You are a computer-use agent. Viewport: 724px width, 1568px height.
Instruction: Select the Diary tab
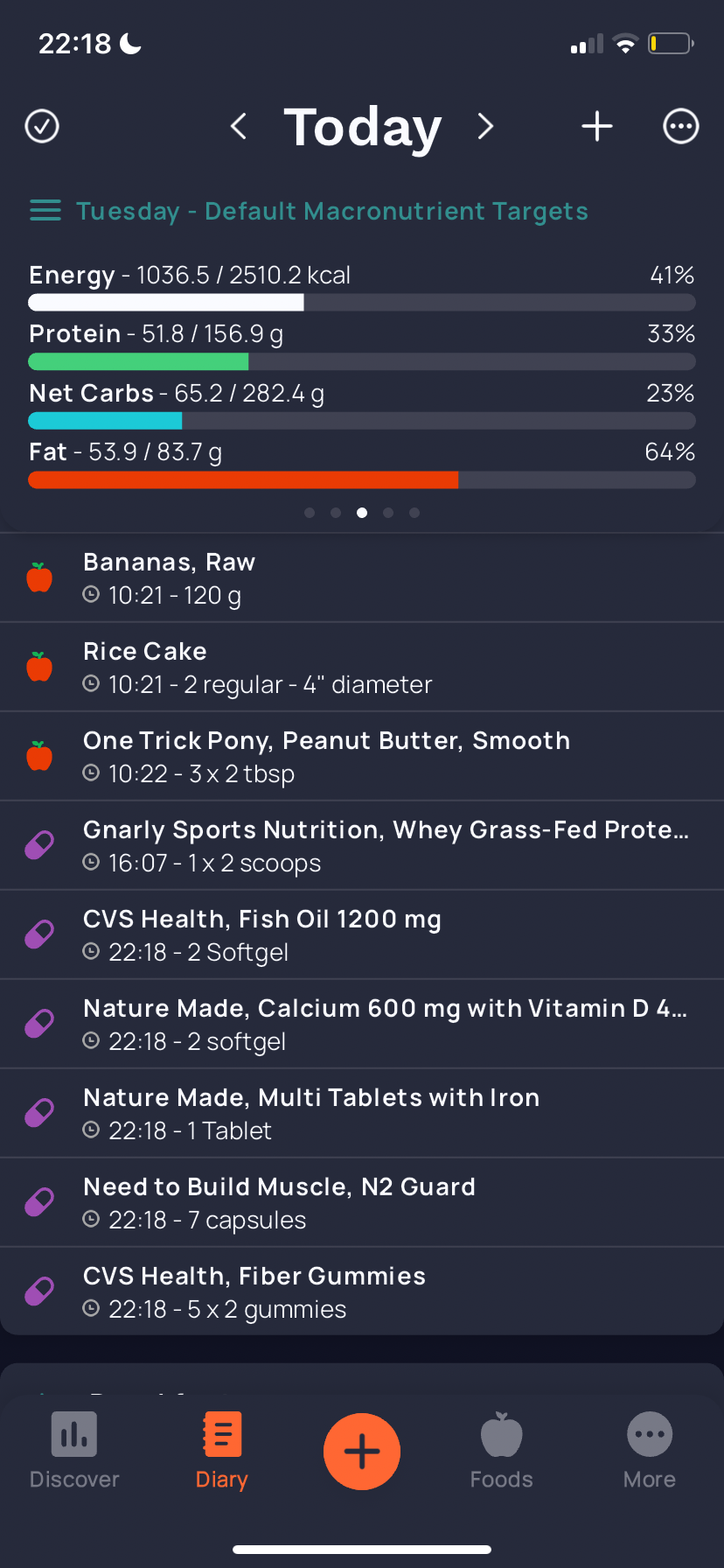coord(222,1451)
